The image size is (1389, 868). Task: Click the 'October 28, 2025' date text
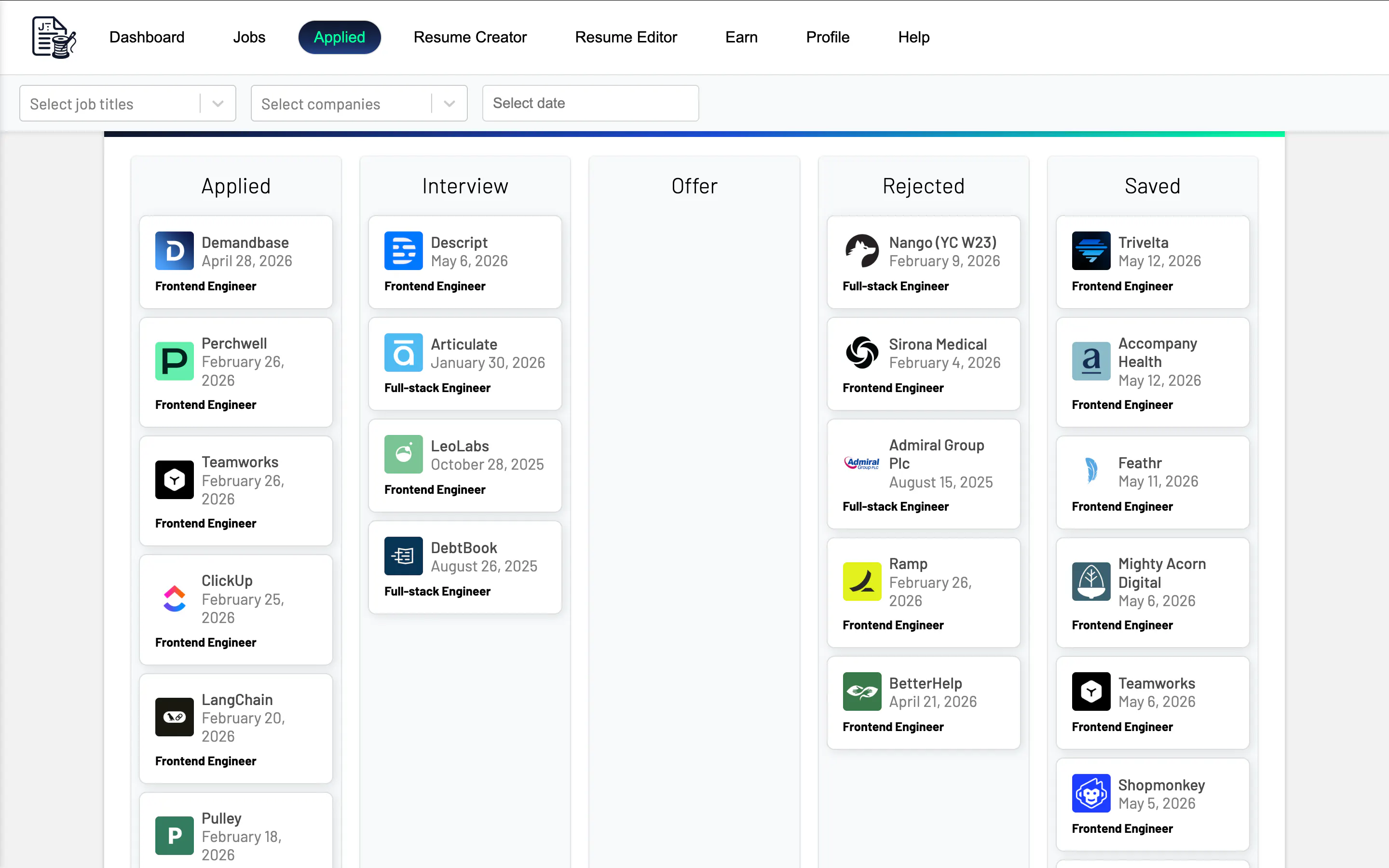pyautogui.click(x=487, y=464)
